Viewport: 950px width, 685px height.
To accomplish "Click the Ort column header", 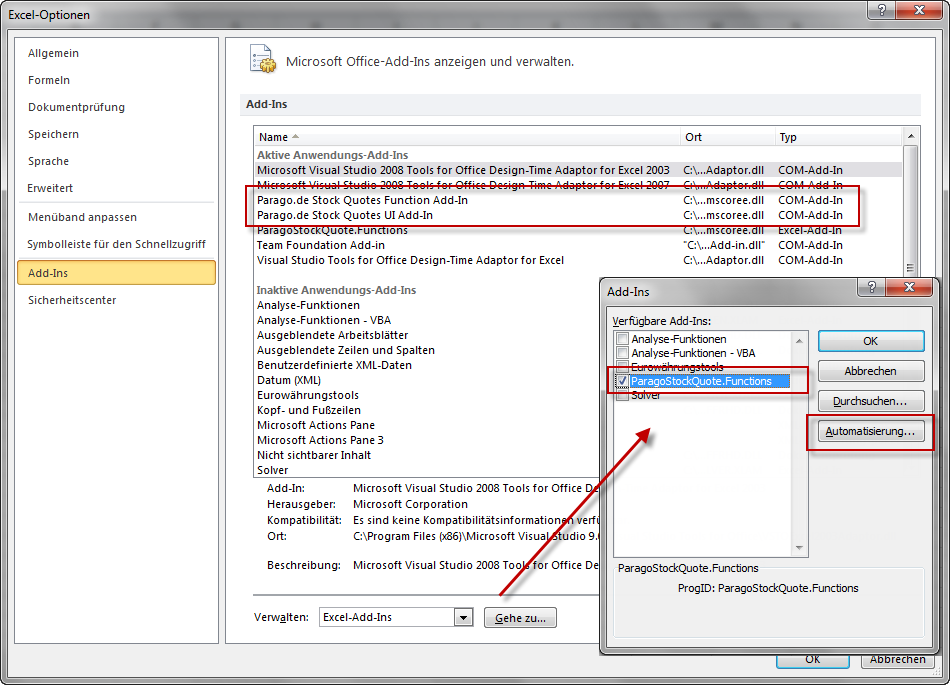I will click(693, 137).
